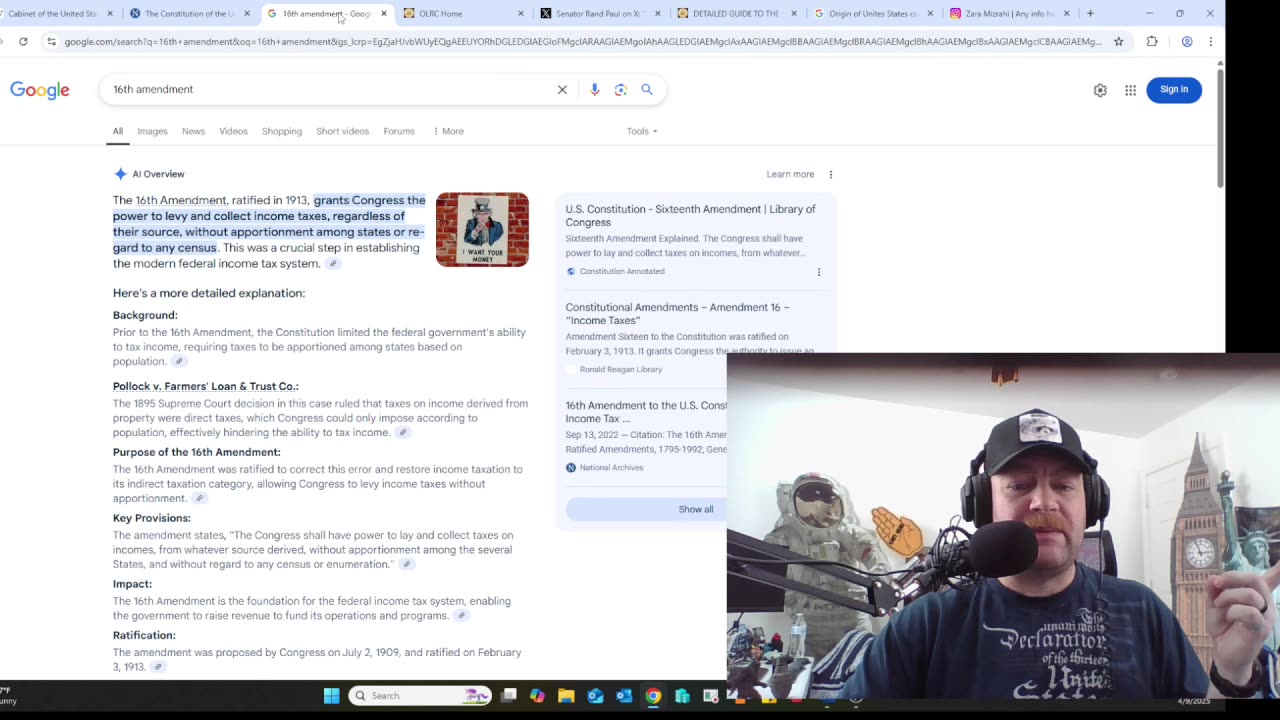Switch to The Constitution of the U.S. tab
1280x720 pixels.
188,13
